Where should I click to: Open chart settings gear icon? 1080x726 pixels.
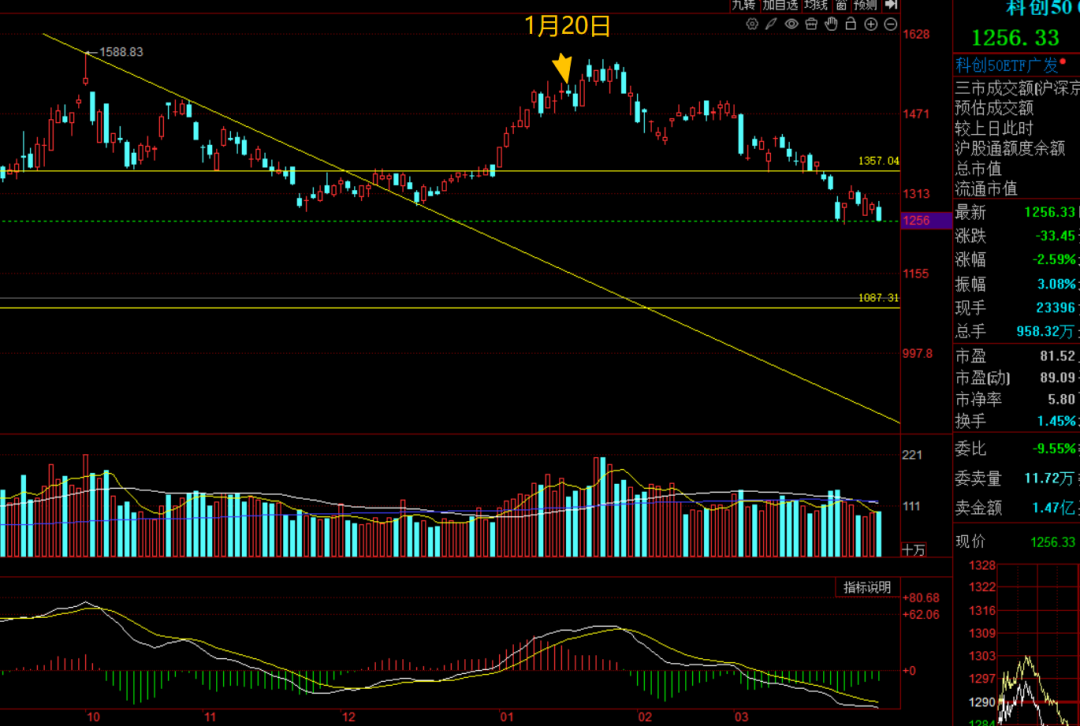[x=751, y=24]
